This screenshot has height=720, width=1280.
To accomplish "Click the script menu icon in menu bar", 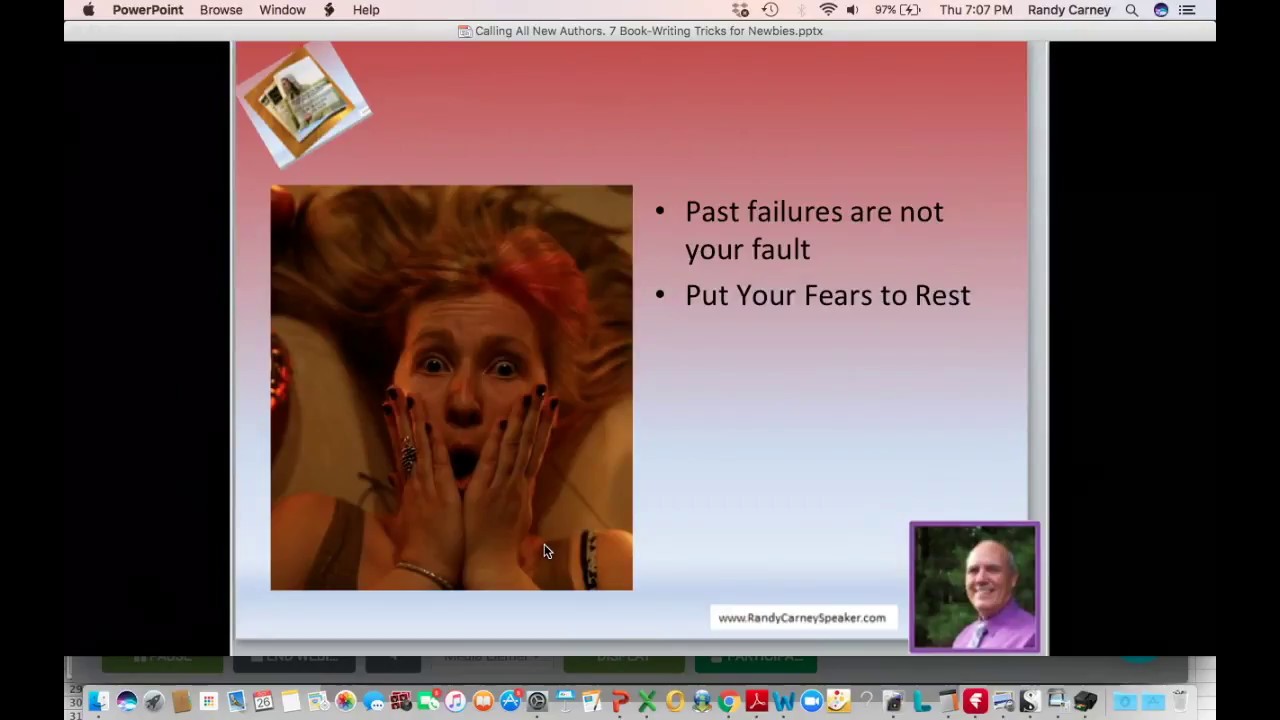I will pos(329,10).
